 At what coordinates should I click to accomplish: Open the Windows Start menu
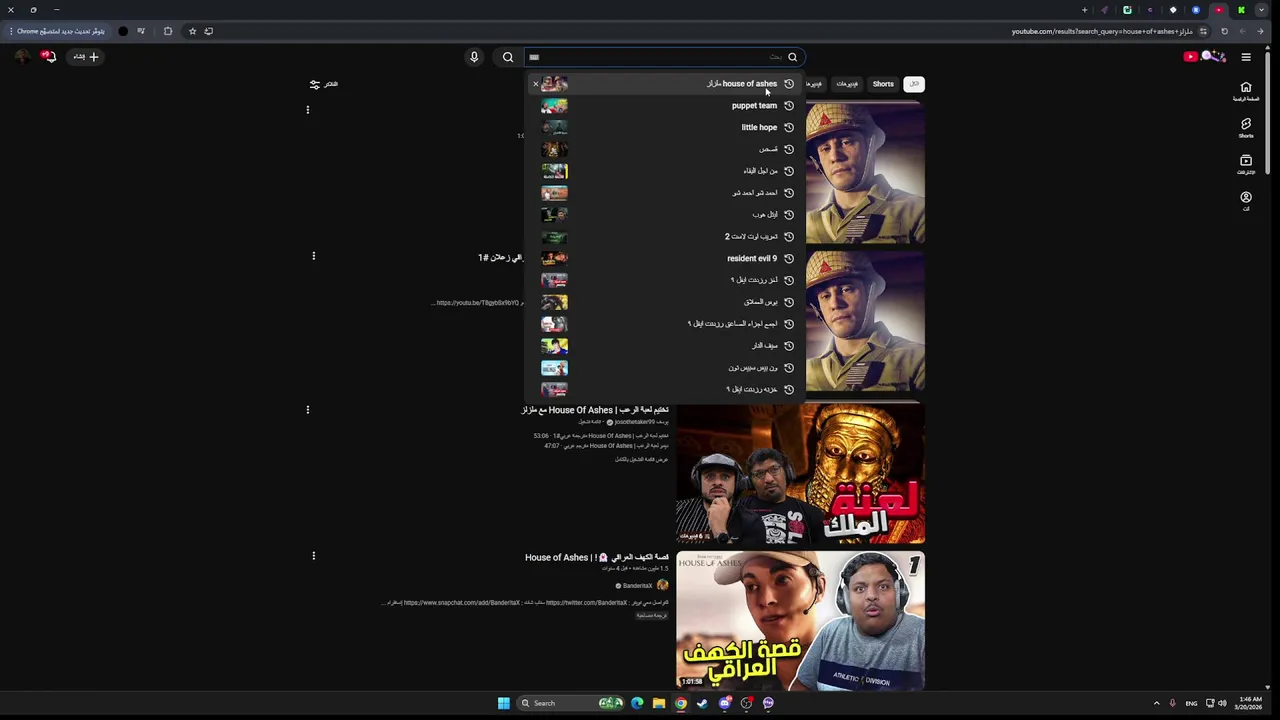tap(504, 703)
